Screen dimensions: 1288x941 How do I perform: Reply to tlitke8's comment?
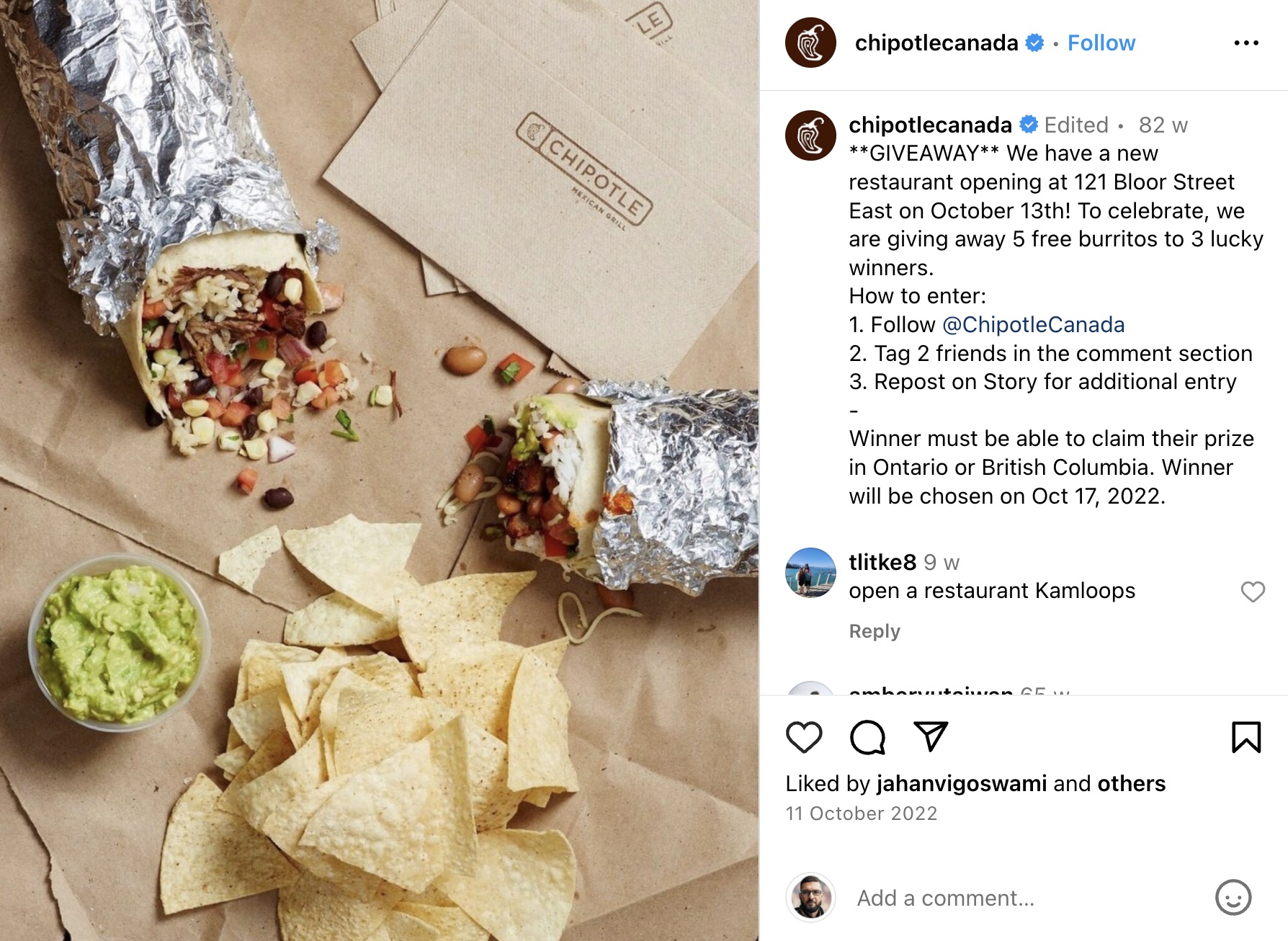point(875,631)
